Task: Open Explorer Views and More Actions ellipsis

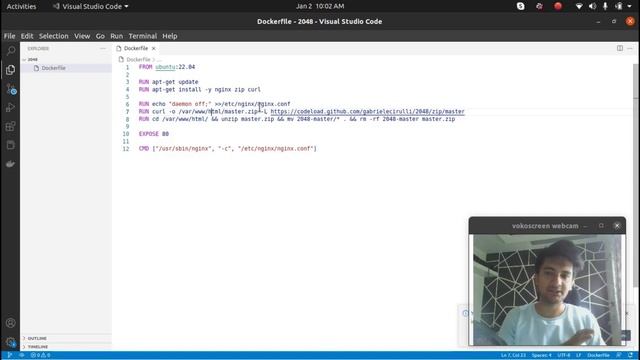Action: 103,48
